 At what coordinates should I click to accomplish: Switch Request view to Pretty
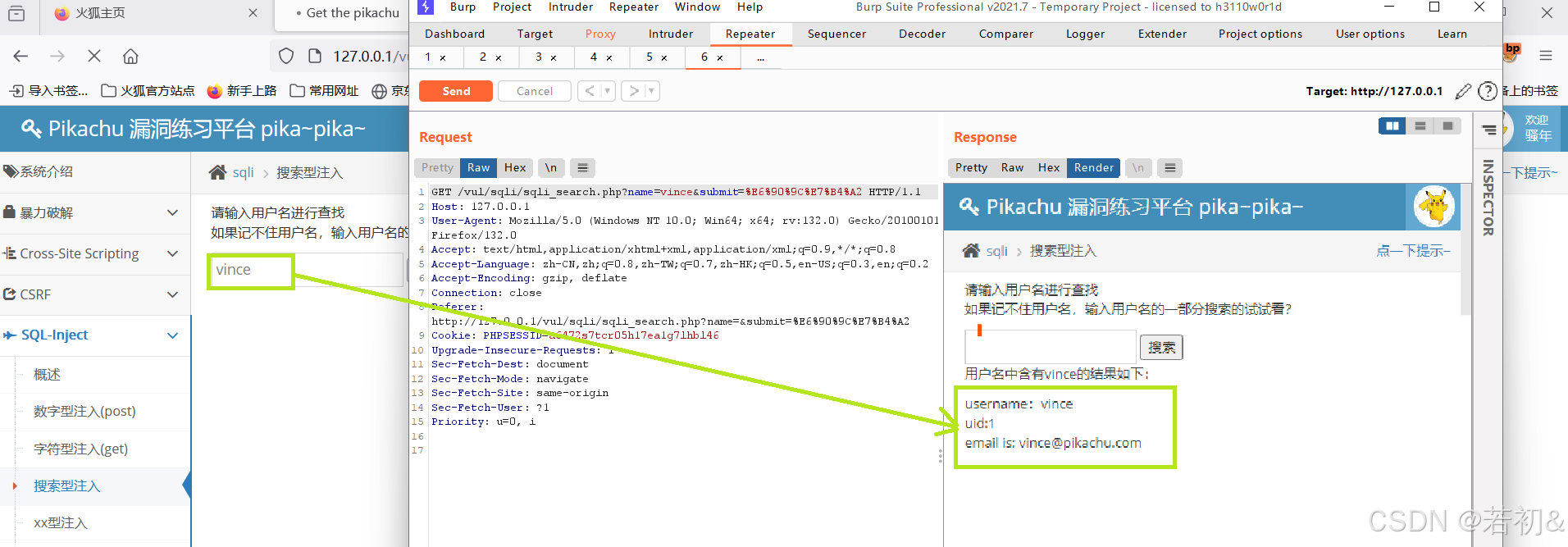click(437, 167)
